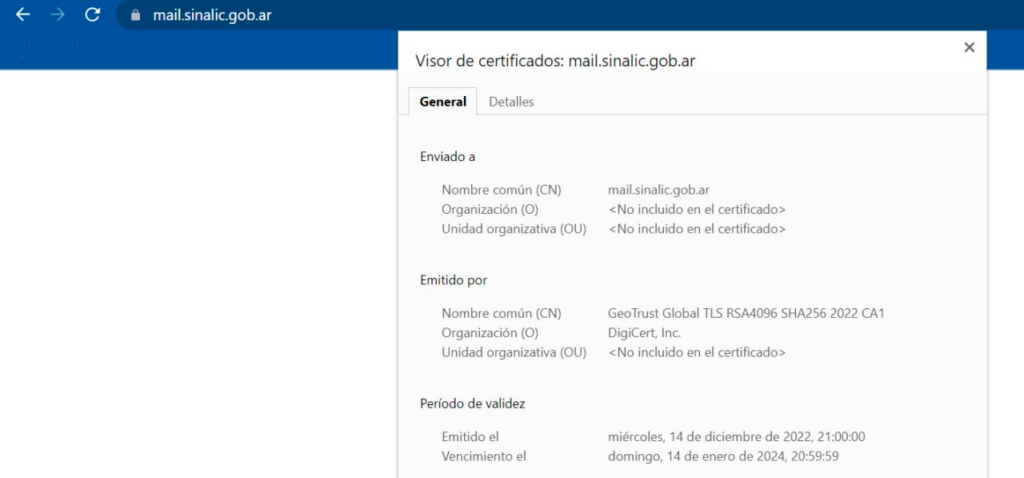
Task: Click the padlock site security icon
Action: pos(136,16)
